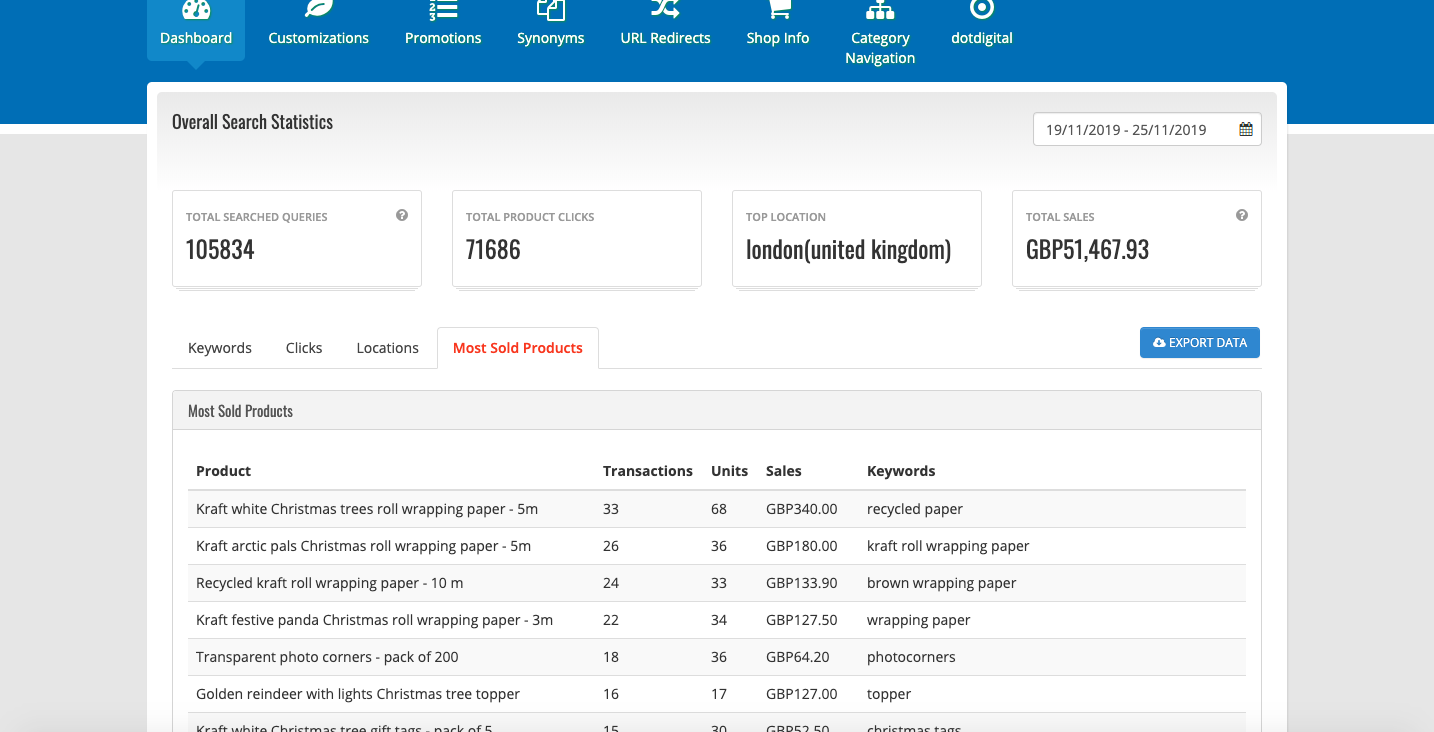1434x732 pixels.
Task: Open the Category Navigation menu label
Action: pyautogui.click(x=880, y=48)
